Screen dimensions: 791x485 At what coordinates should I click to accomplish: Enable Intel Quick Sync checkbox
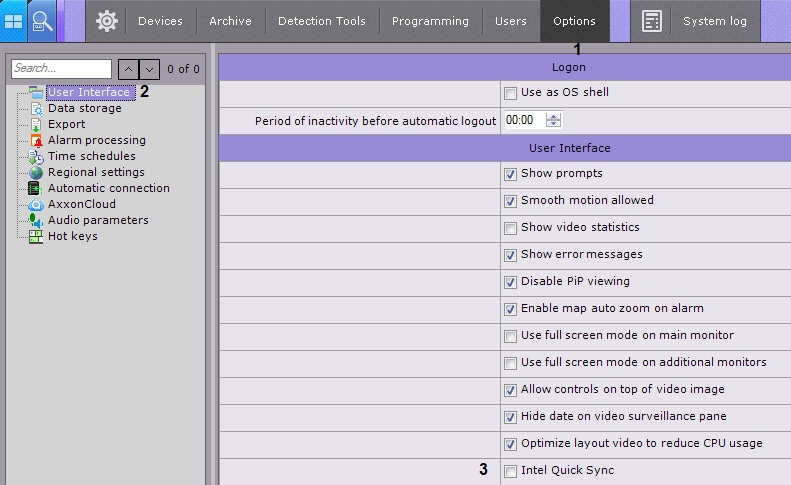(x=511, y=471)
